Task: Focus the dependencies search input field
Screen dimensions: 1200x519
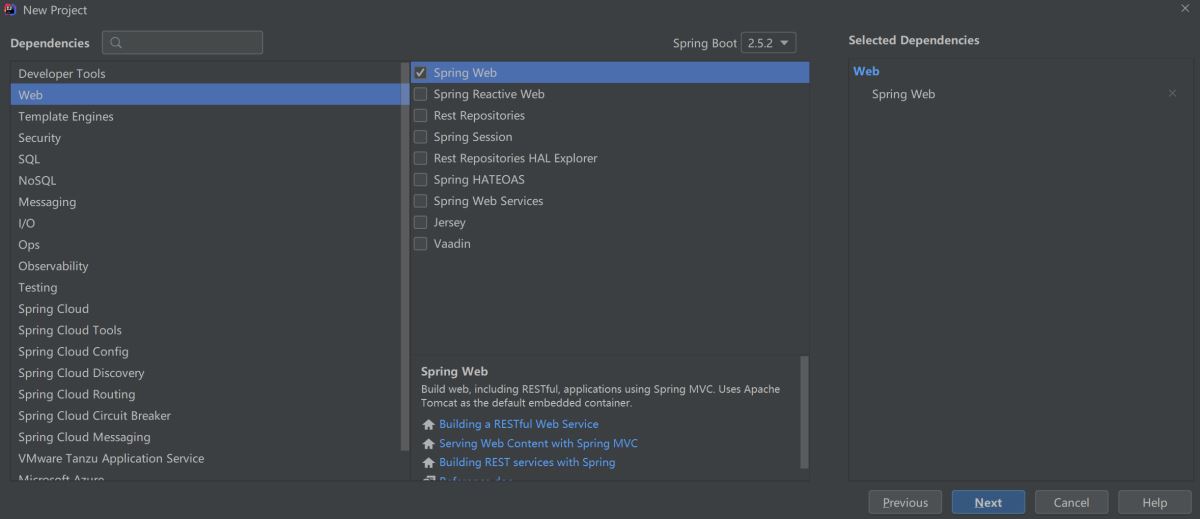Action: click(190, 43)
